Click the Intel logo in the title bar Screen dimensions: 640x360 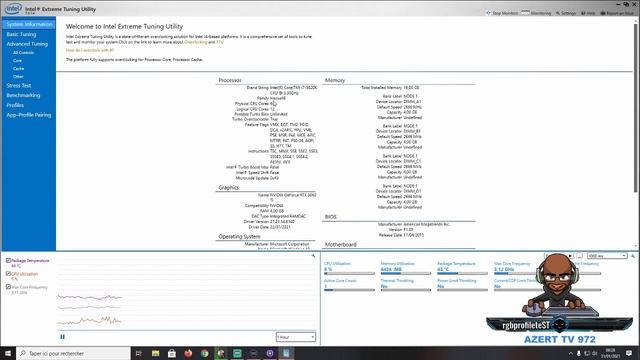click(13, 8)
